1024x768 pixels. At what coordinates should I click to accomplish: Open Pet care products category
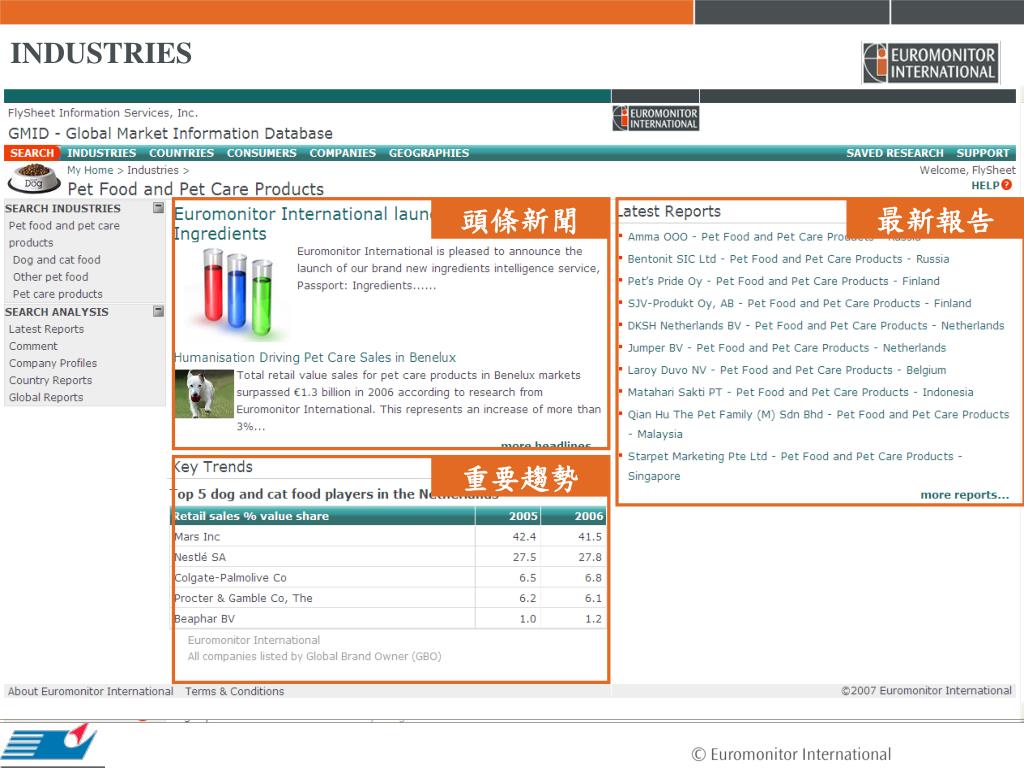[x=57, y=294]
